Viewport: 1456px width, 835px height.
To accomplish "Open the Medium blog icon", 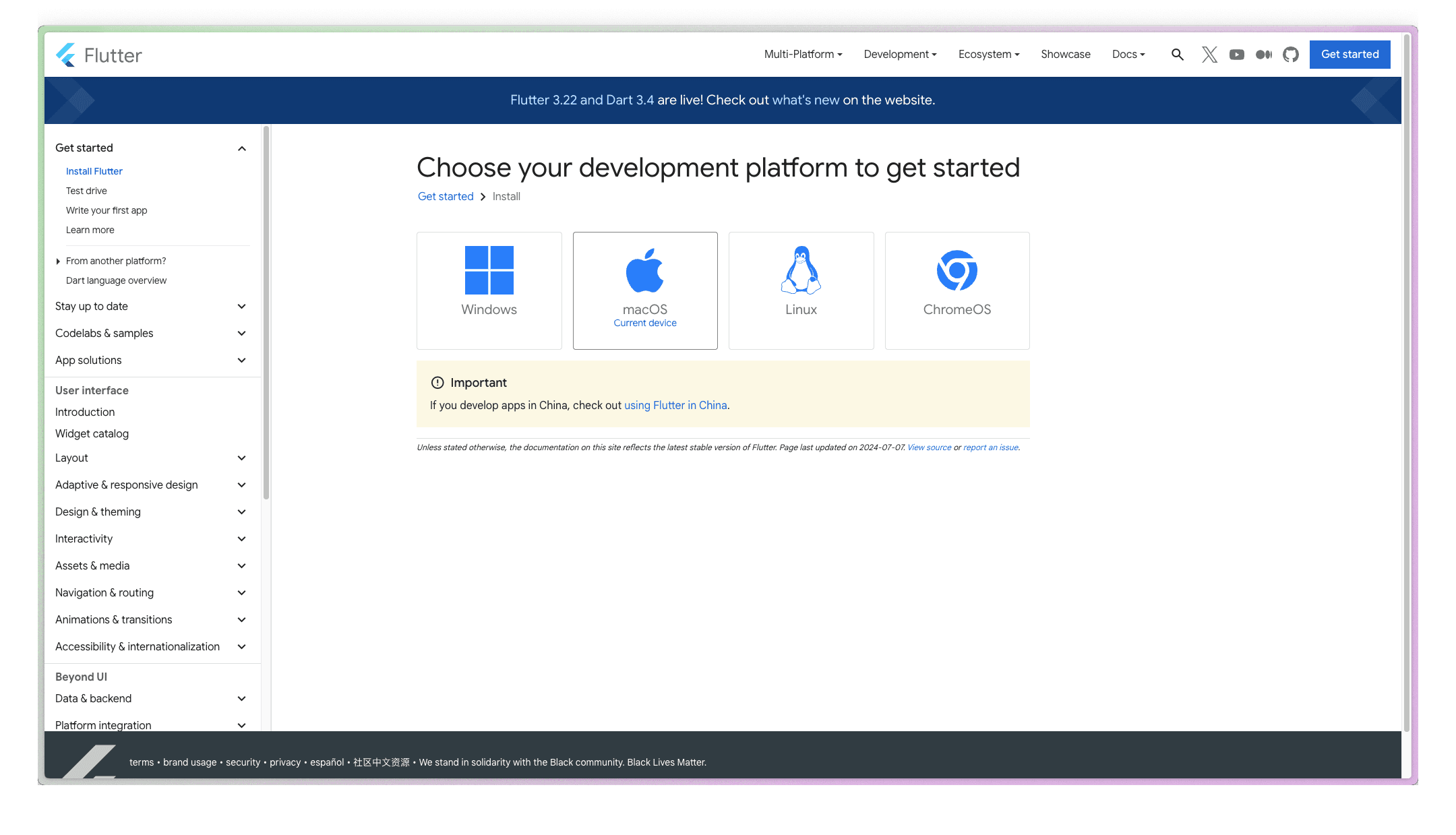I will point(1263,55).
